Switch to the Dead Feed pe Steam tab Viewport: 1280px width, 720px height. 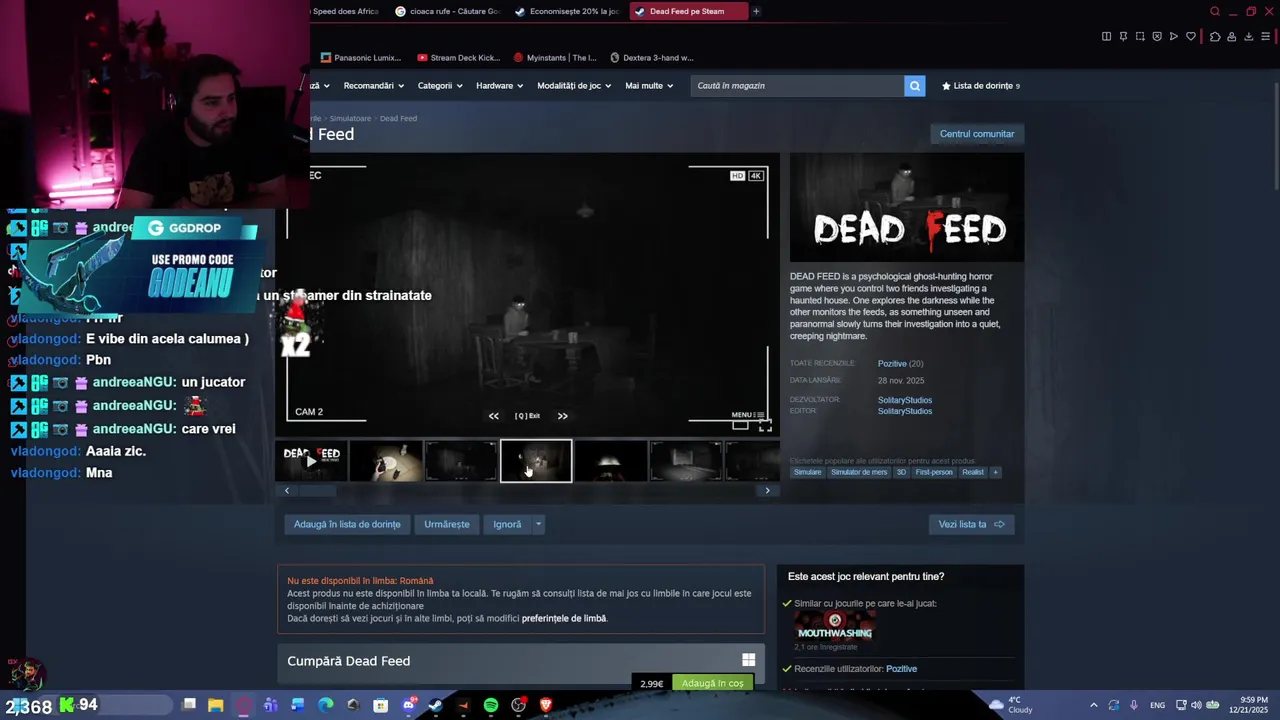[x=687, y=12]
